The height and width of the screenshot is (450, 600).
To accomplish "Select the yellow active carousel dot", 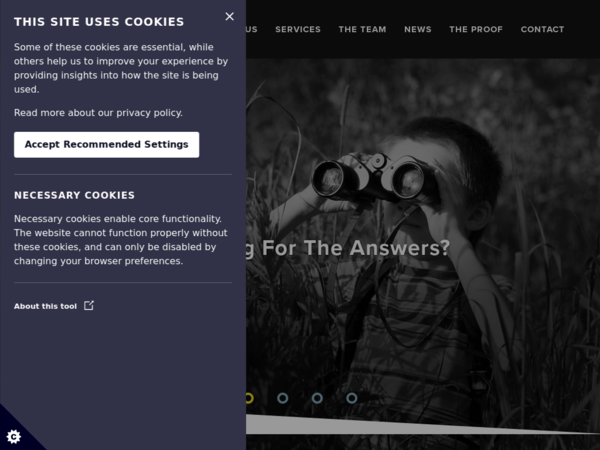I will (x=249, y=398).
